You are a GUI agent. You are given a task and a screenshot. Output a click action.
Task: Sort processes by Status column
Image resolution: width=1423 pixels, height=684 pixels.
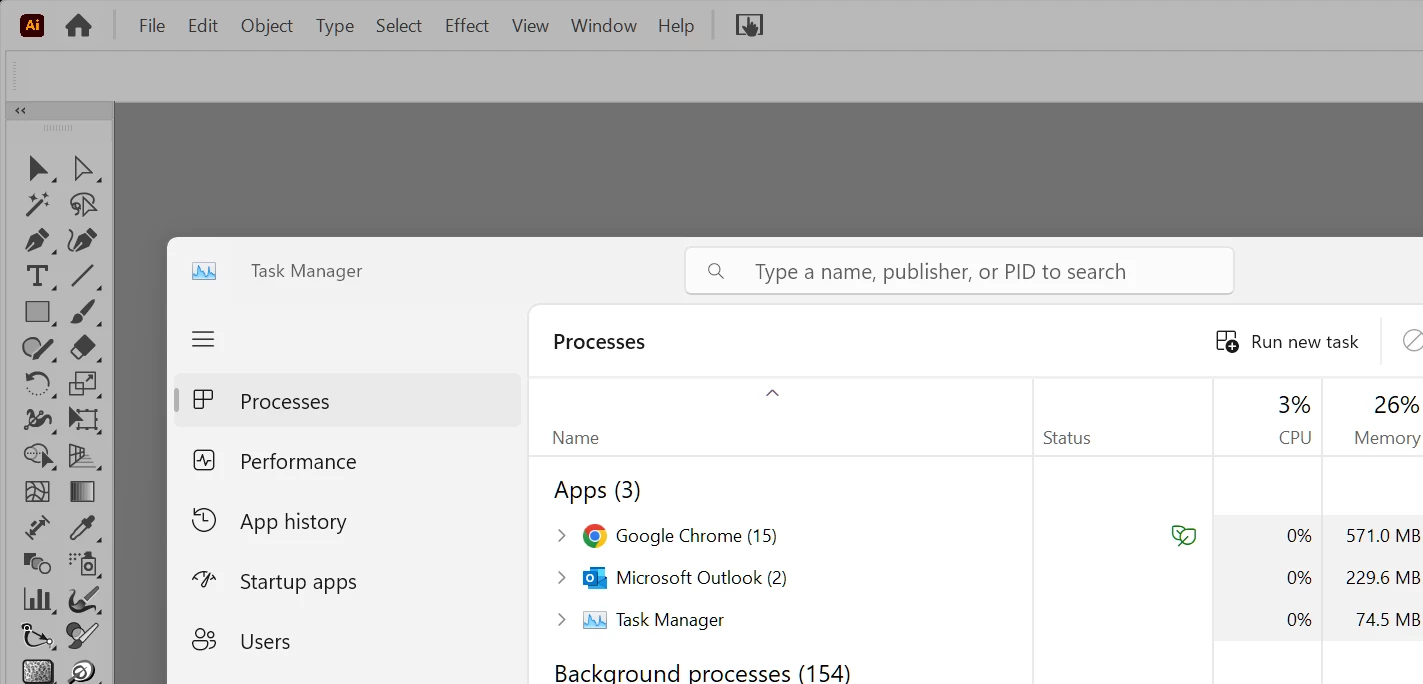tap(1123, 418)
